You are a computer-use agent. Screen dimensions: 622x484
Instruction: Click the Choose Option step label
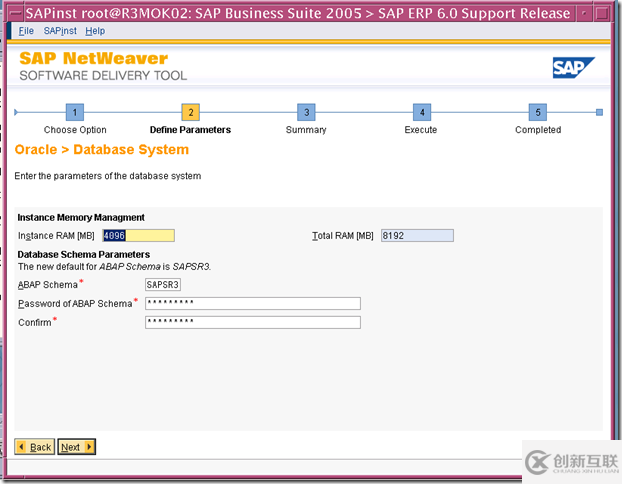pos(75,130)
